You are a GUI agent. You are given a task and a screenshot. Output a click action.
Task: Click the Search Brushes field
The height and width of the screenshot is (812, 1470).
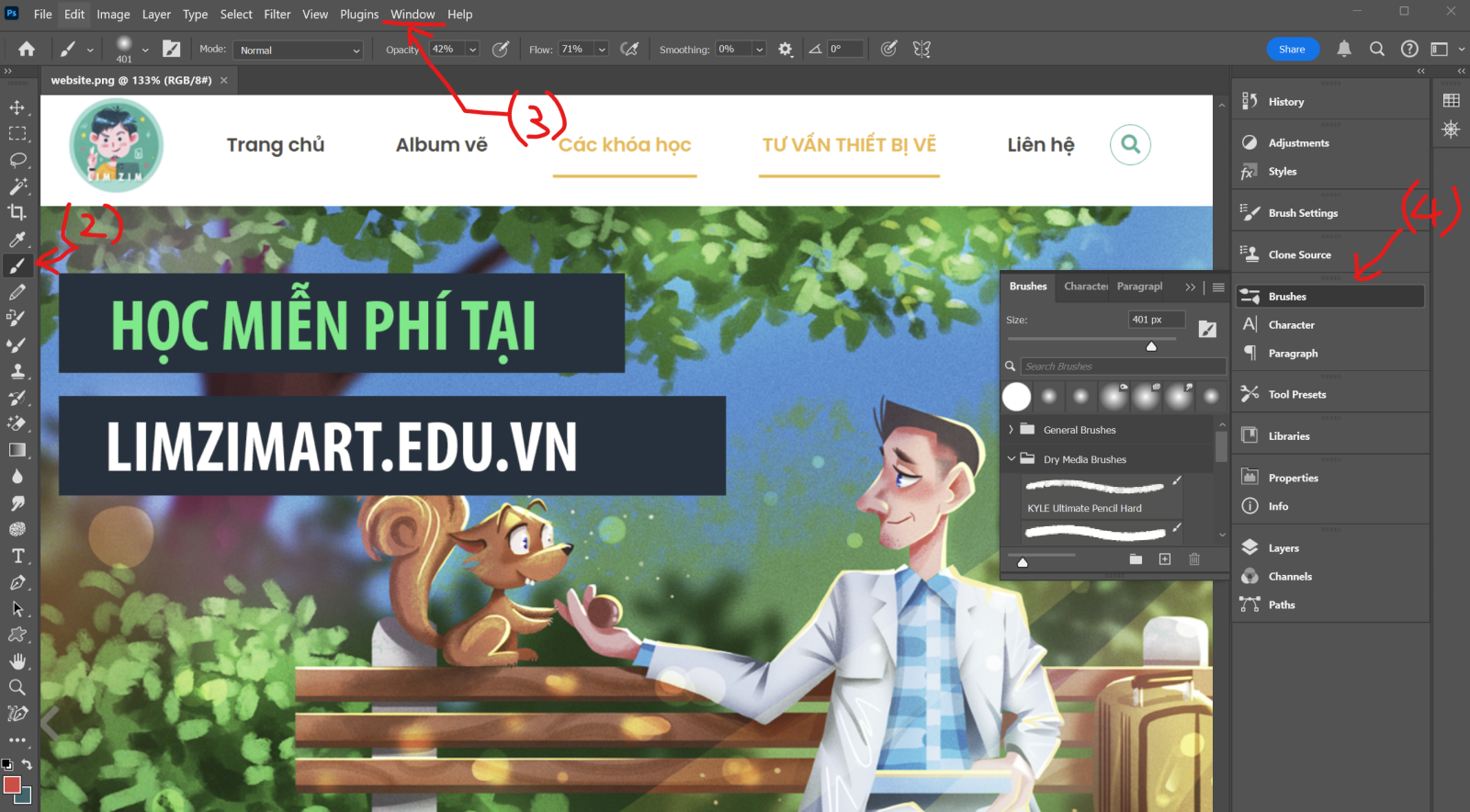1123,367
